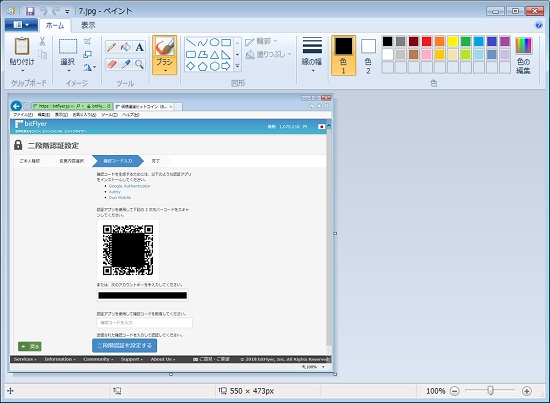Screen dimensions: 550x403
Task: Choose the Line shape
Action: (191, 43)
